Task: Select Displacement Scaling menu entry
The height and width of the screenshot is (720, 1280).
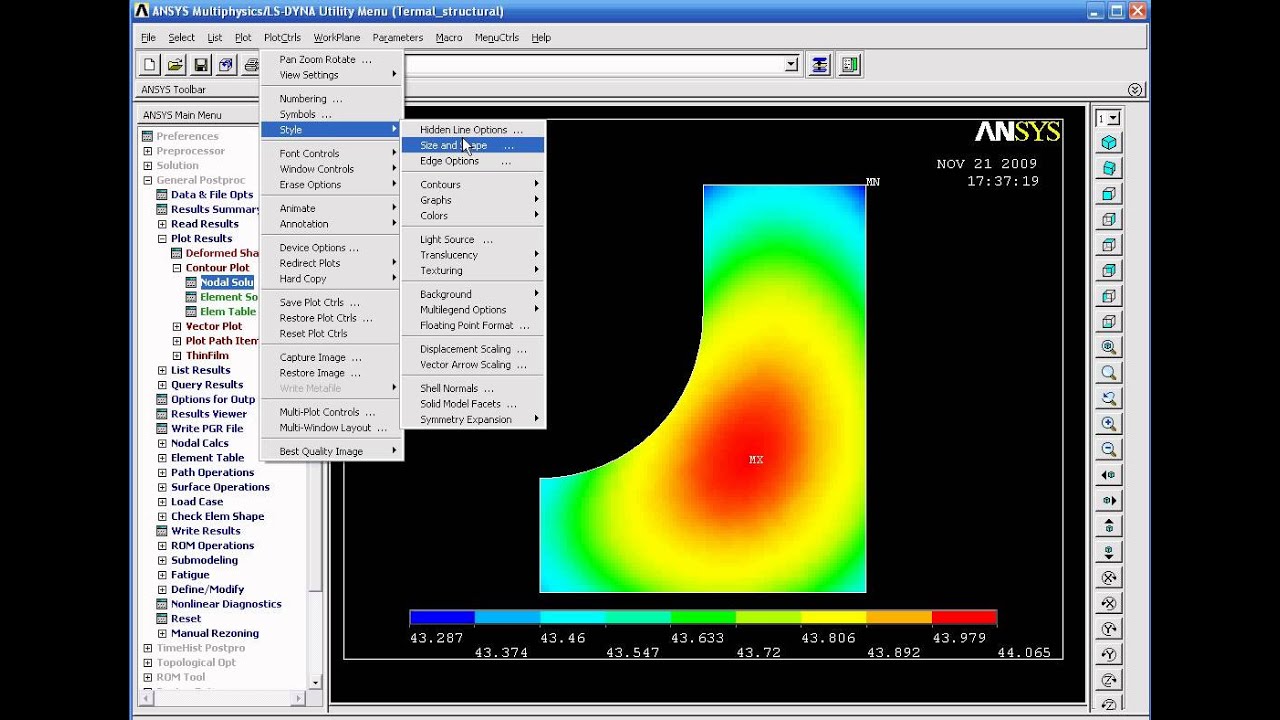Action: pyautogui.click(x=473, y=349)
